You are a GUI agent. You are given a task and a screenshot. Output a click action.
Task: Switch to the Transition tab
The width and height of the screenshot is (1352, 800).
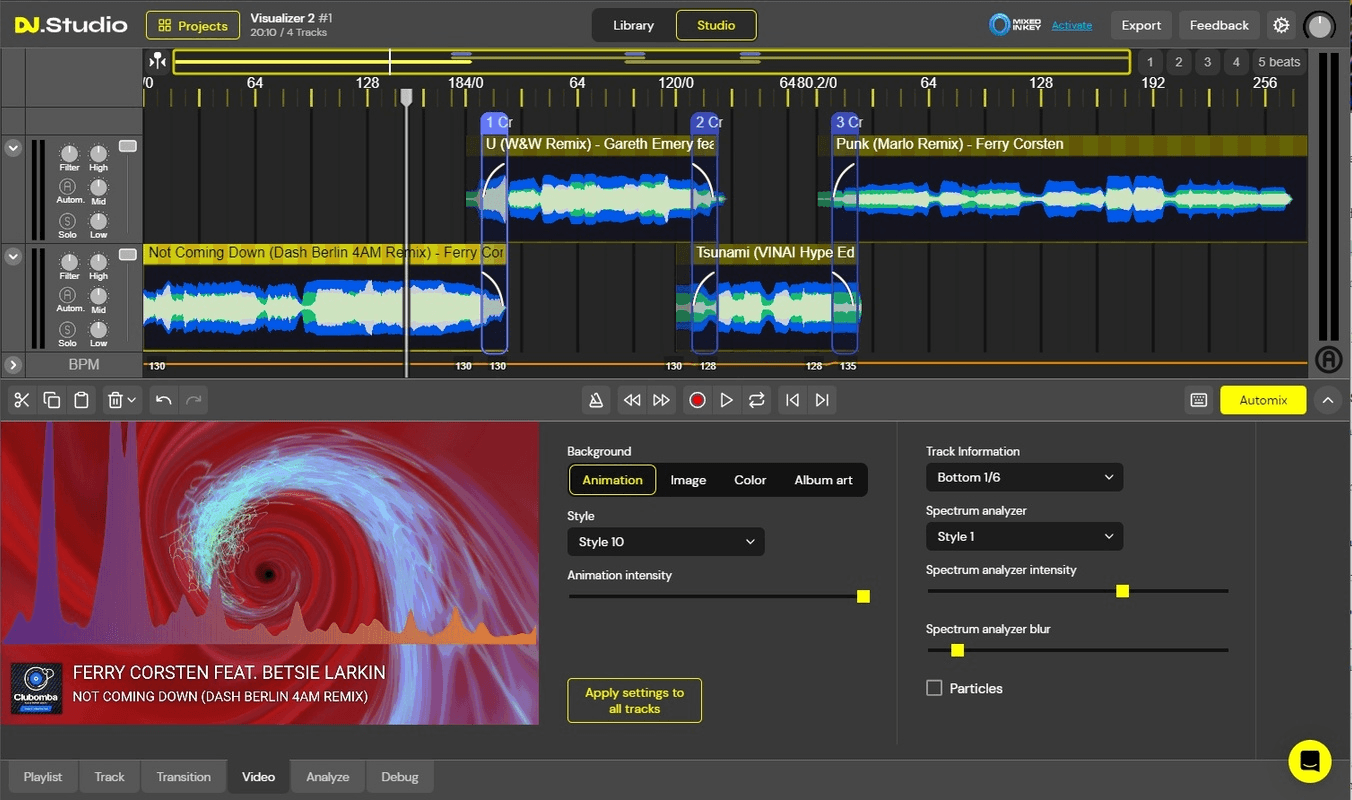click(x=184, y=777)
